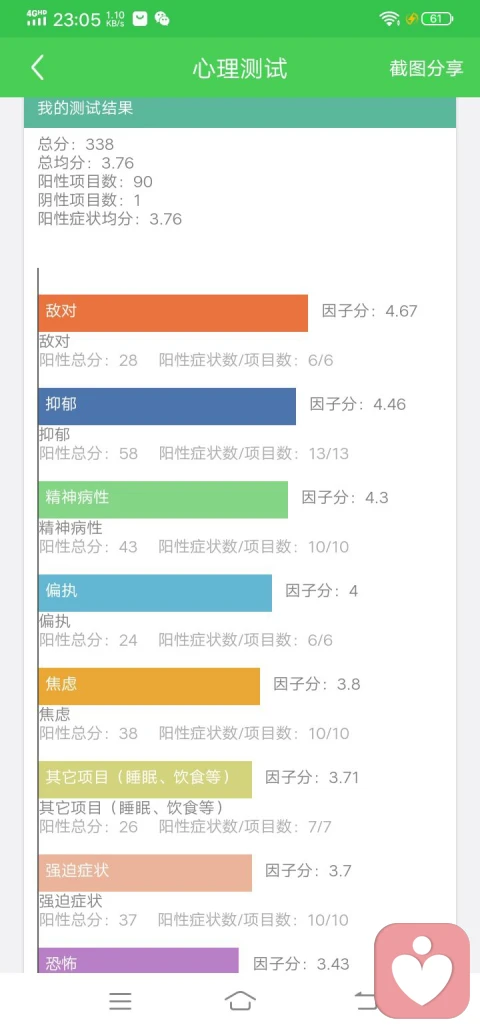Image resolution: width=480 pixels, height=1029 pixels.
Task: Tap the 心理测试 page title
Action: [240, 68]
